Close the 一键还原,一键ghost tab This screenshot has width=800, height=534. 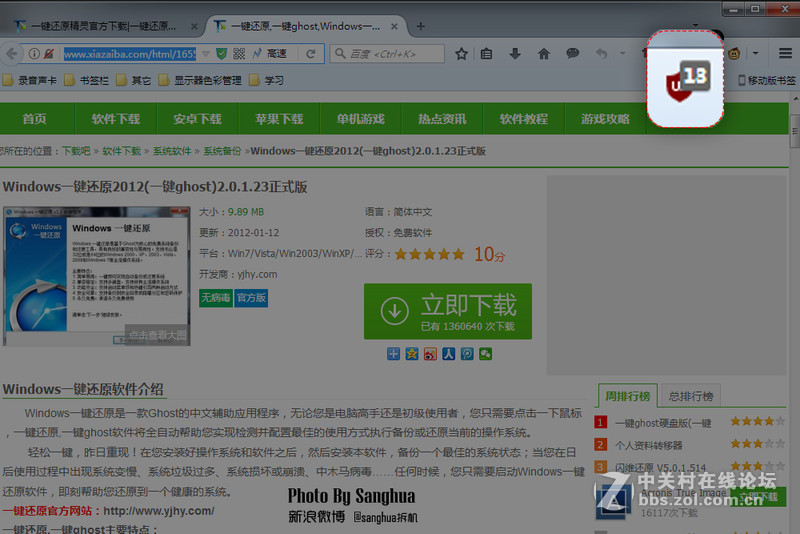394,27
